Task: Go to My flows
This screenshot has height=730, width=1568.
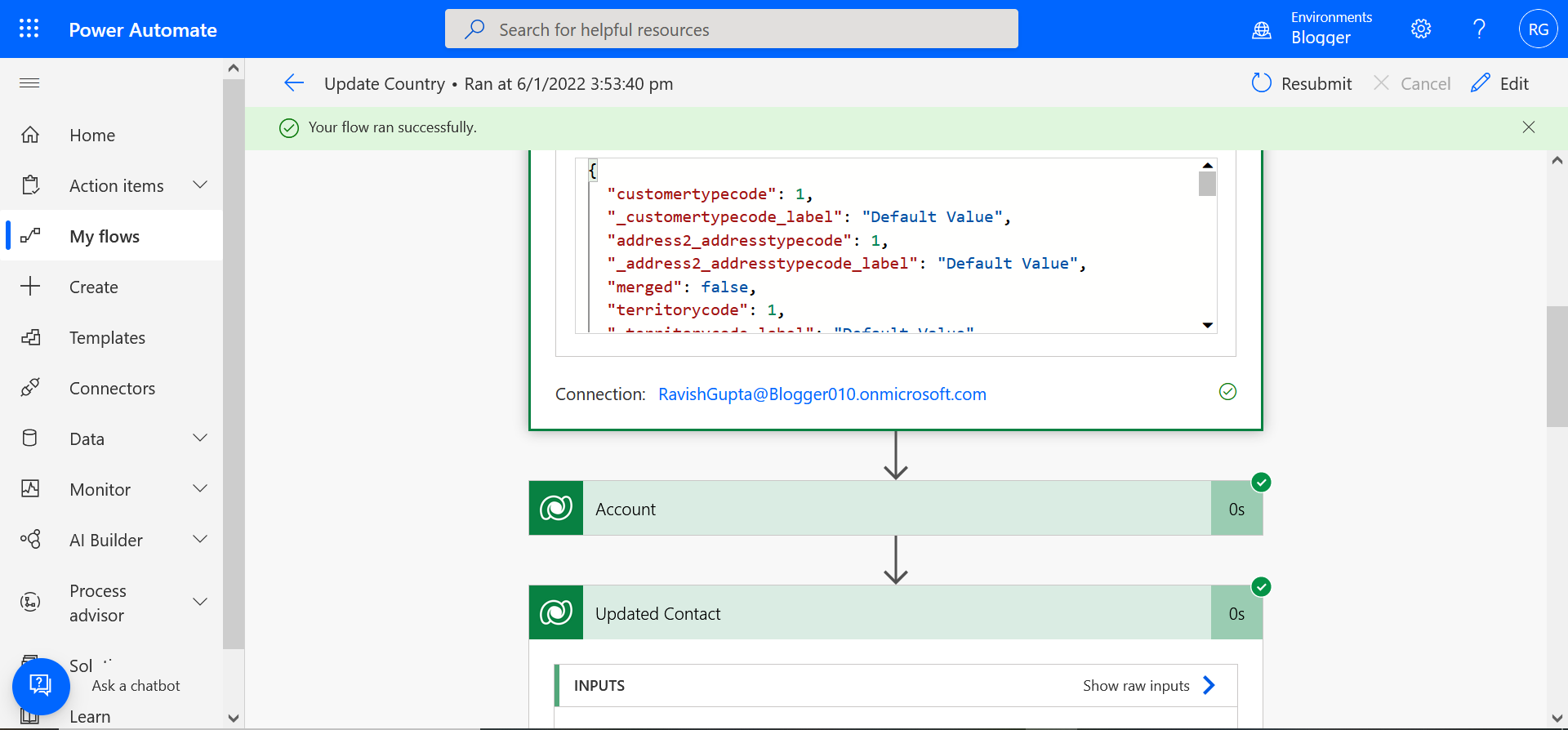Action: (105, 236)
